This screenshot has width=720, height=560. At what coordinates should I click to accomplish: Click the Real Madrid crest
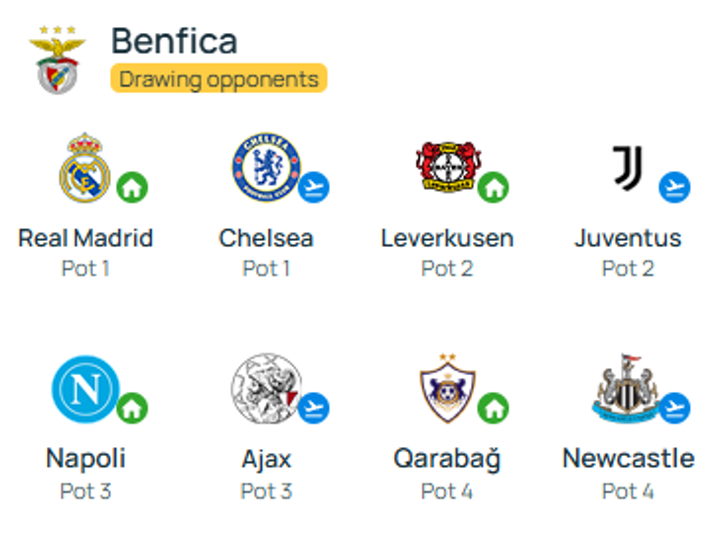click(x=85, y=165)
